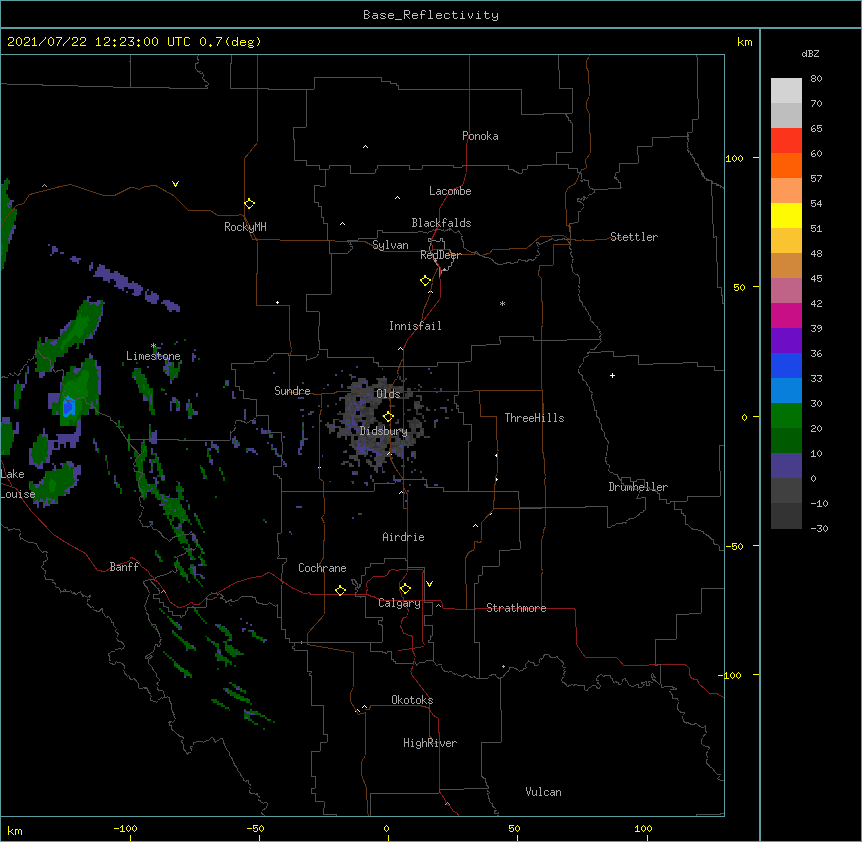Select the Lacombe label

pyautogui.click(x=450, y=191)
